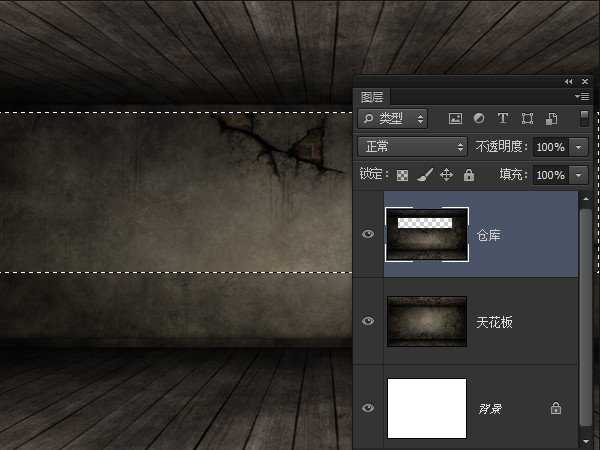The width and height of the screenshot is (600, 450).
Task: Filter layers by text type
Action: click(x=503, y=118)
